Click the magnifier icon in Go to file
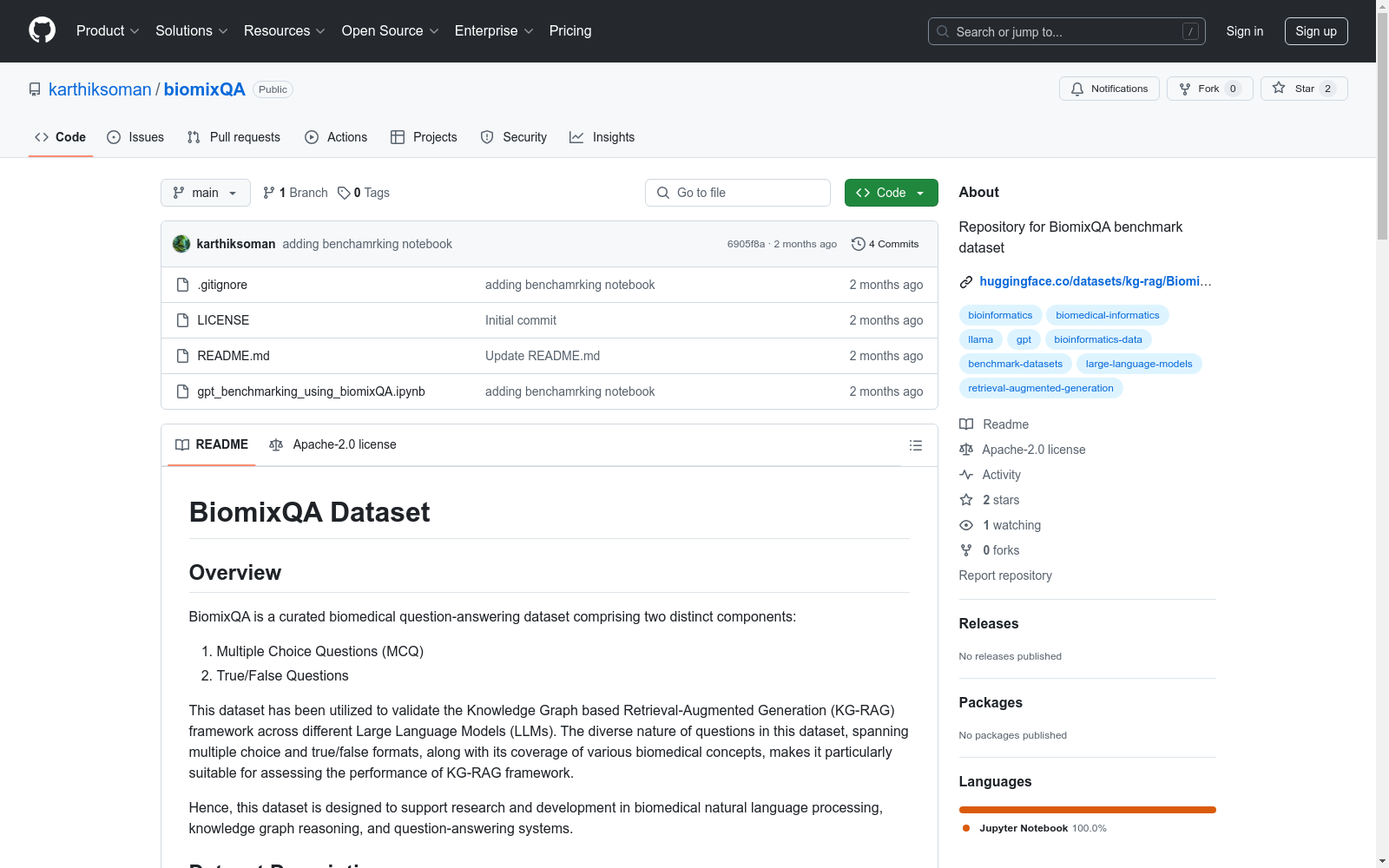 663,193
